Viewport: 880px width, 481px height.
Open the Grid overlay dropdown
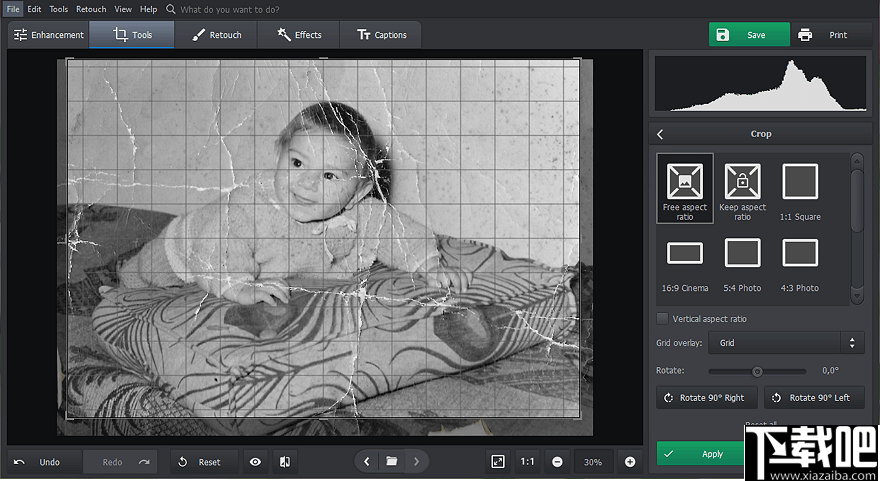coord(786,343)
